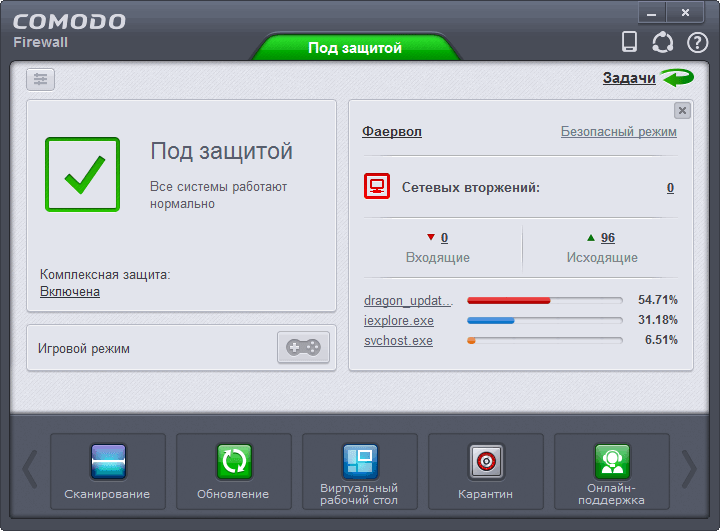Click the Исходящие label
The height and width of the screenshot is (531, 720).
tap(602, 257)
